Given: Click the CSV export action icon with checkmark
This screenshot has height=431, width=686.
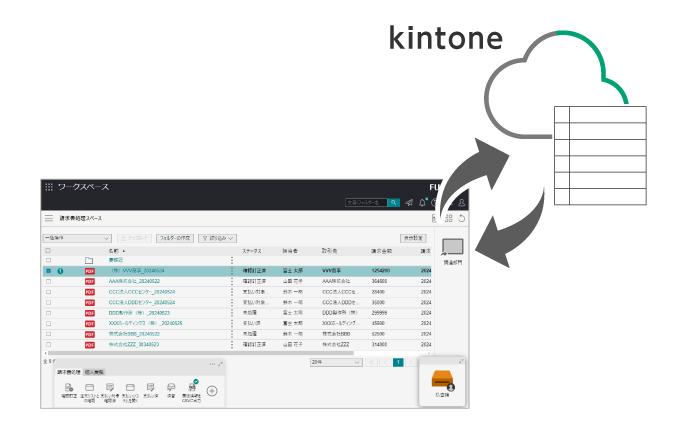Looking at the screenshot, I should point(192,386).
